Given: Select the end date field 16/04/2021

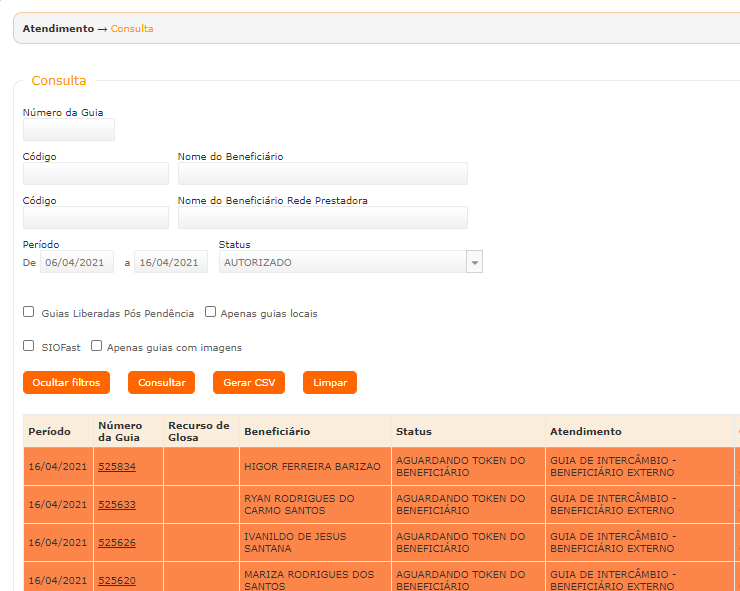Looking at the screenshot, I should tap(171, 262).
